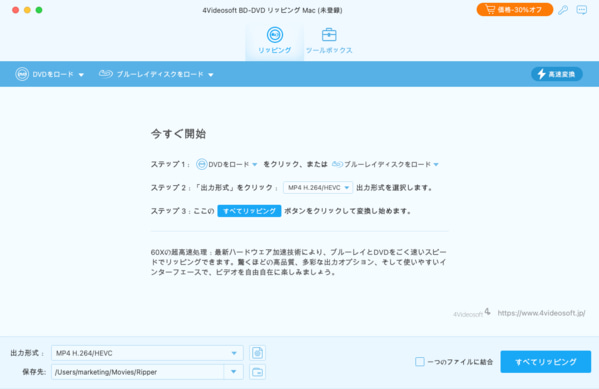Screen dimensions: 599x389
Task: Click the DVD icon in ステップ1
Action: click(x=201, y=164)
